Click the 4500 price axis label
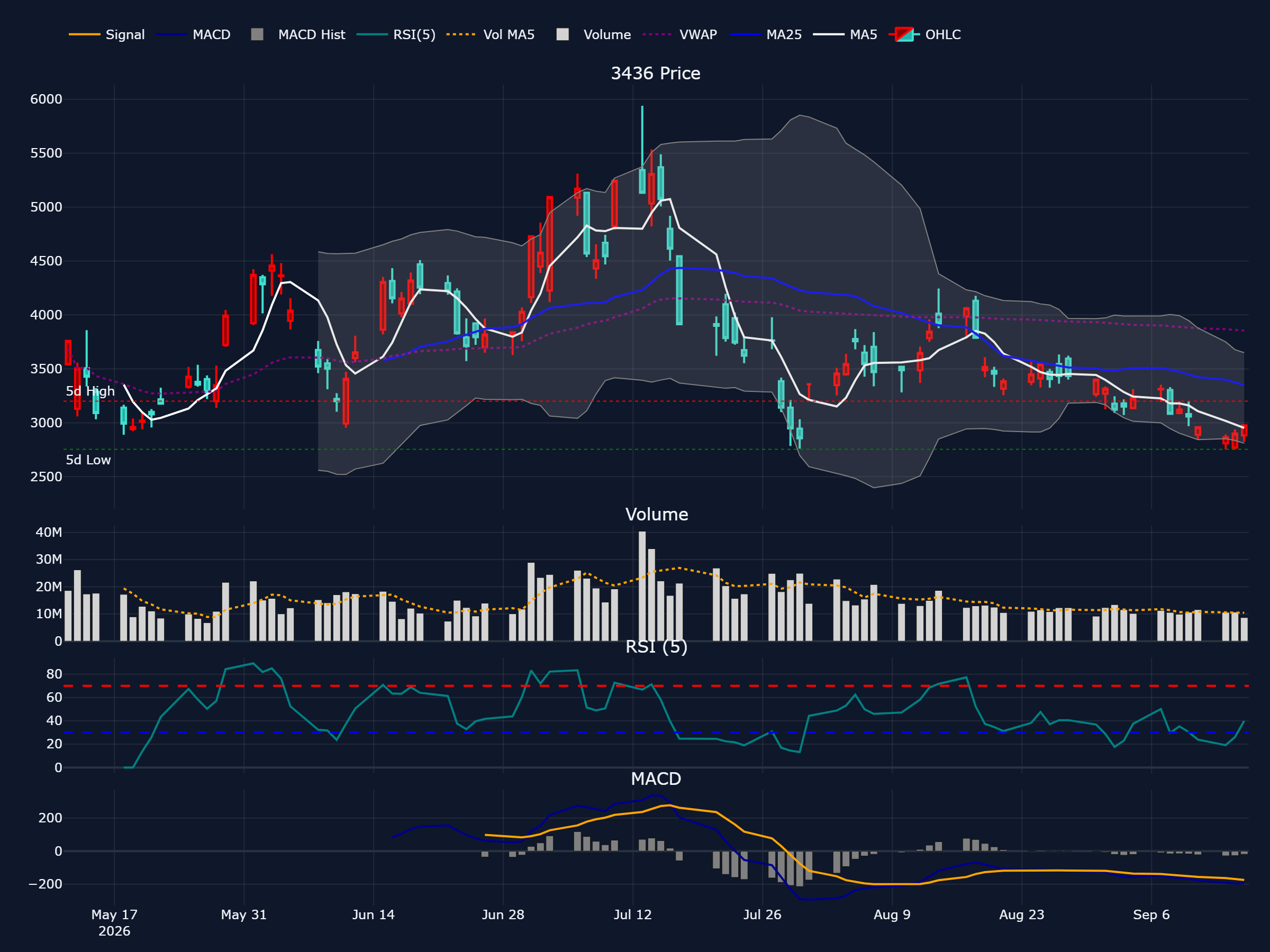Viewport: 1270px width, 952px height. pos(46,261)
